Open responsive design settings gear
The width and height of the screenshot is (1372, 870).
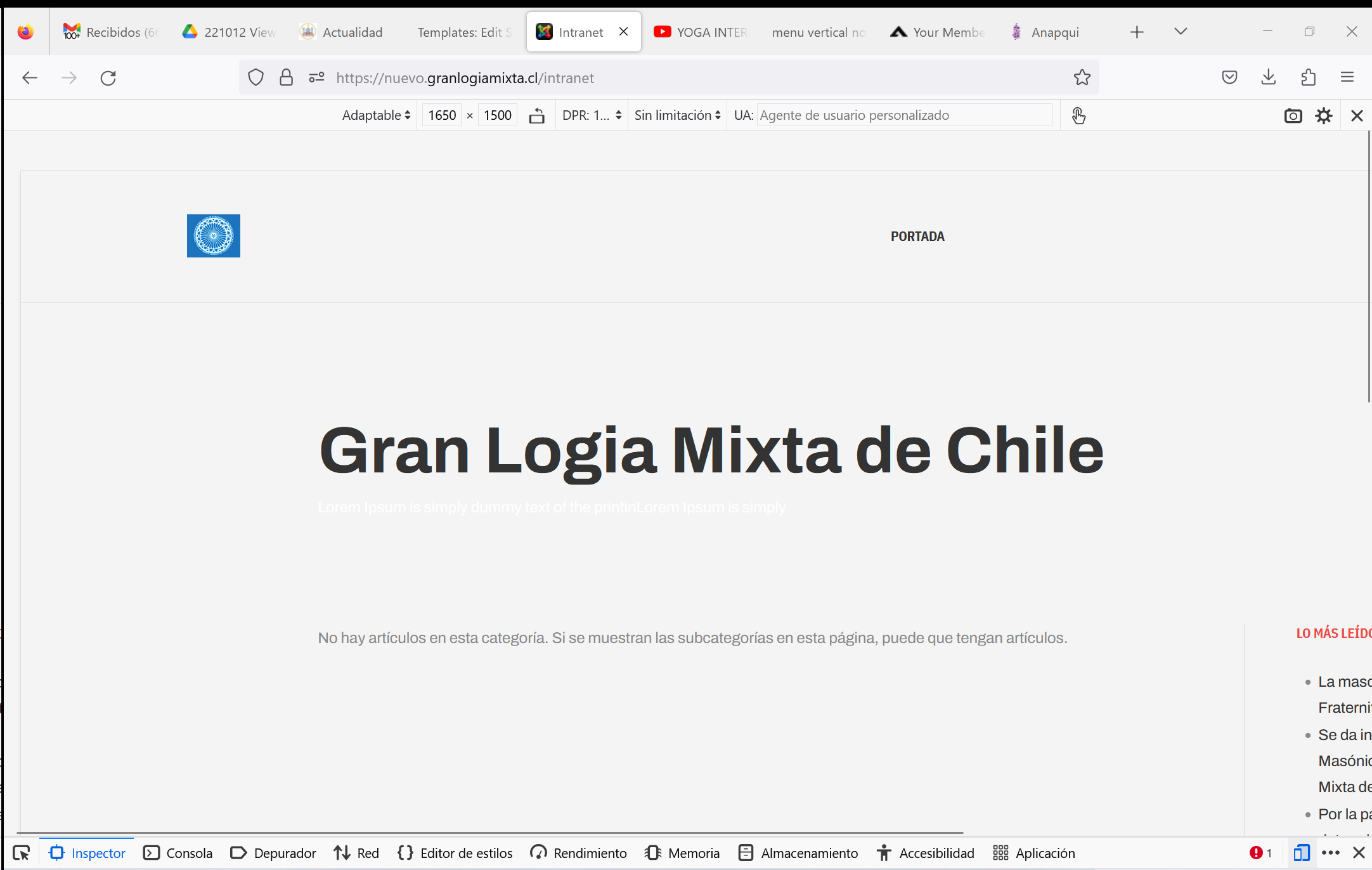coord(1324,115)
